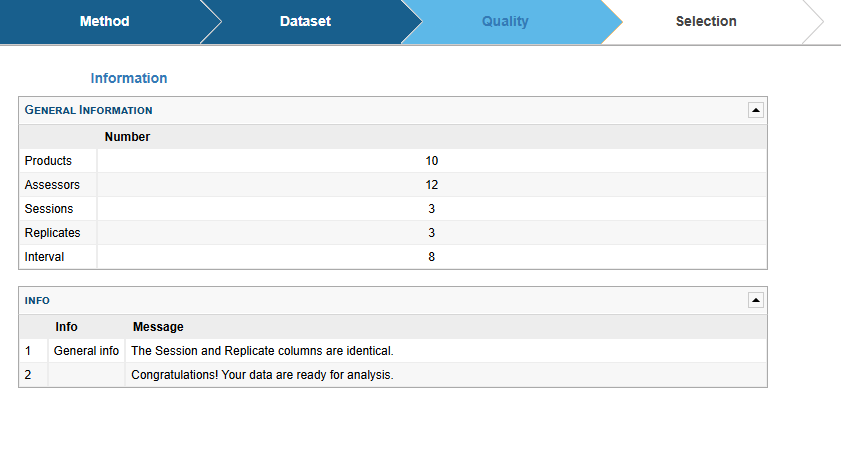The image size is (841, 452).
Task: Click the Message column header
Action: coord(158,327)
